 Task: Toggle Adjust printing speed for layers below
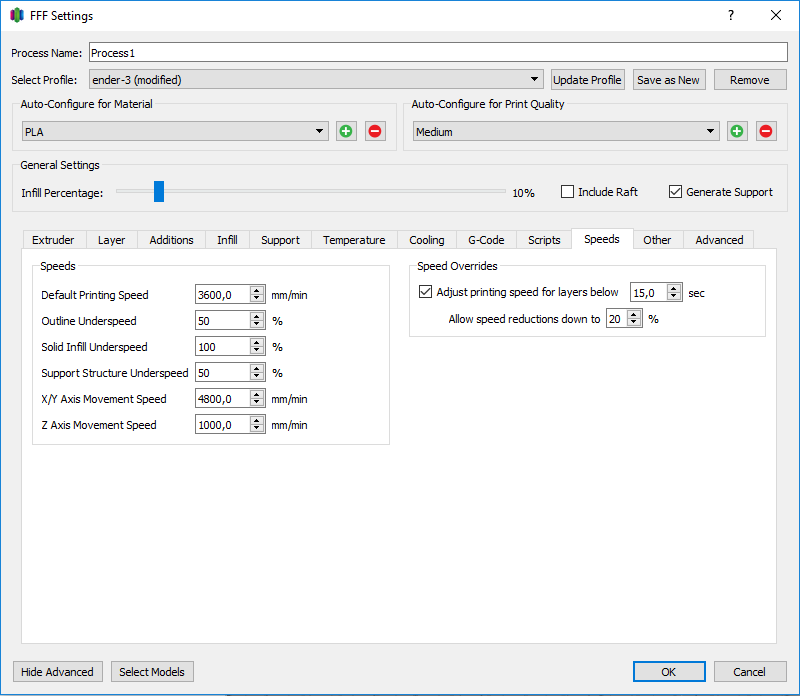(x=425, y=292)
